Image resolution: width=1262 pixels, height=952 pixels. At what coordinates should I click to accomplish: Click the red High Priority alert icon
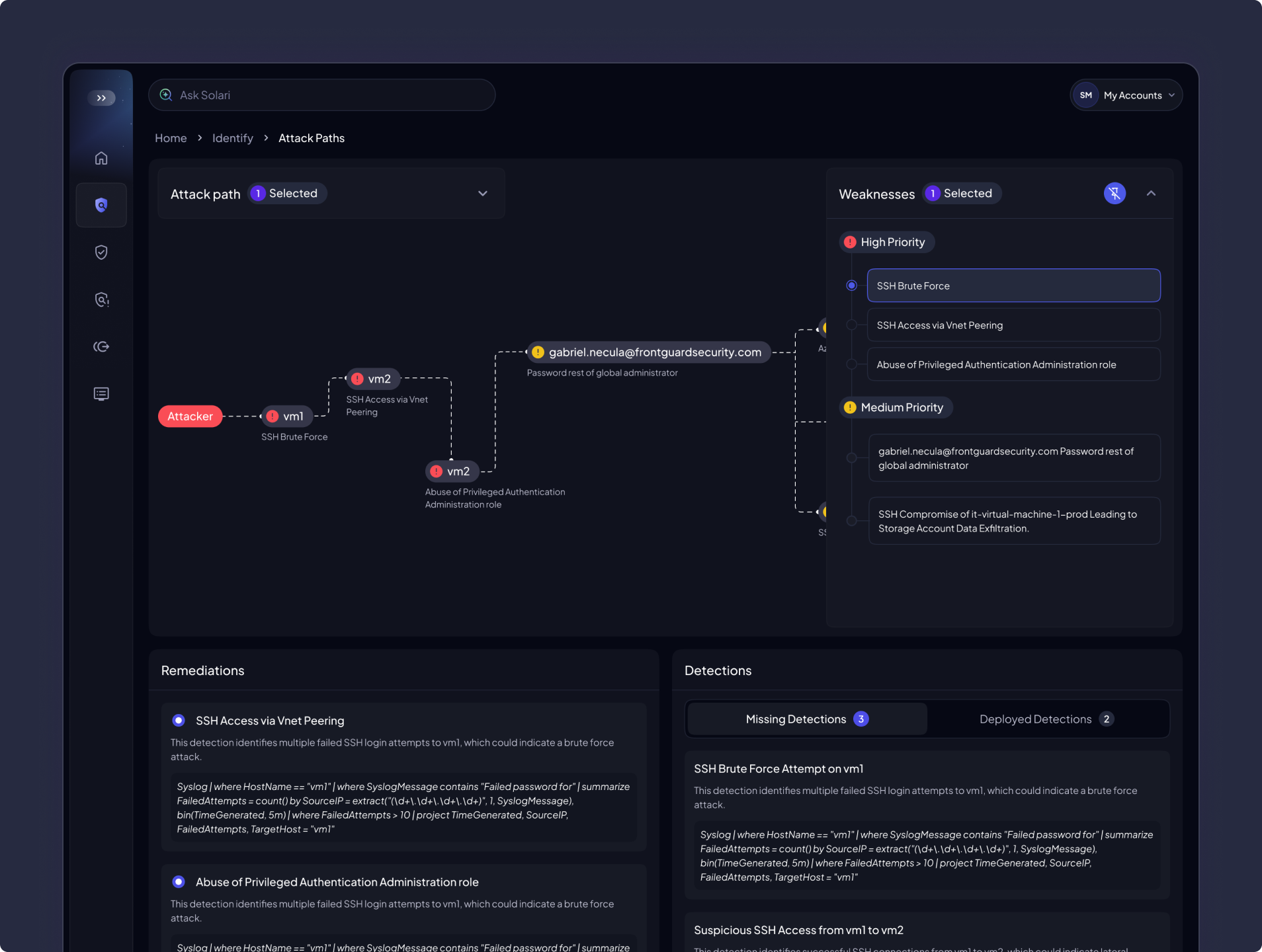click(850, 242)
